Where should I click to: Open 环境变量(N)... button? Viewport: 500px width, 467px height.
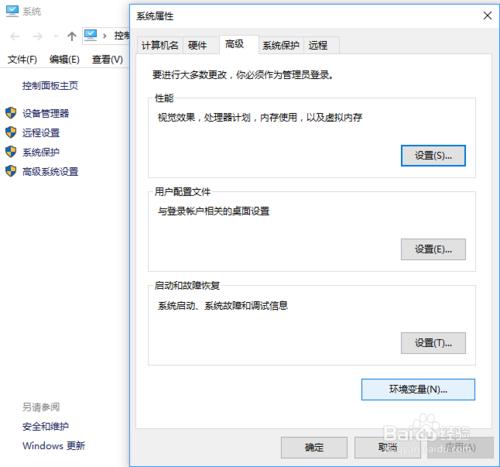tap(418, 389)
